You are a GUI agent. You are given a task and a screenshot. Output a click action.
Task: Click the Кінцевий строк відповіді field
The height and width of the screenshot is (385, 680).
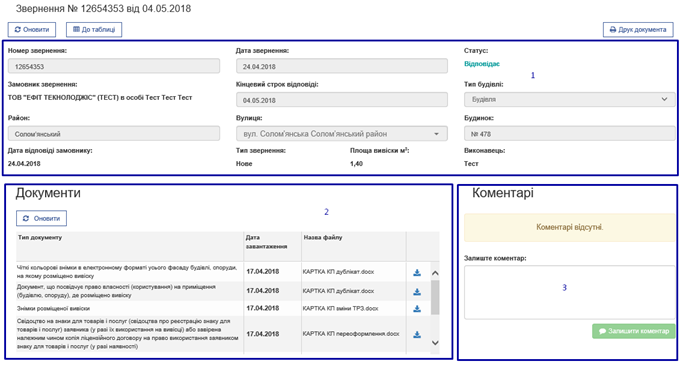[342, 100]
